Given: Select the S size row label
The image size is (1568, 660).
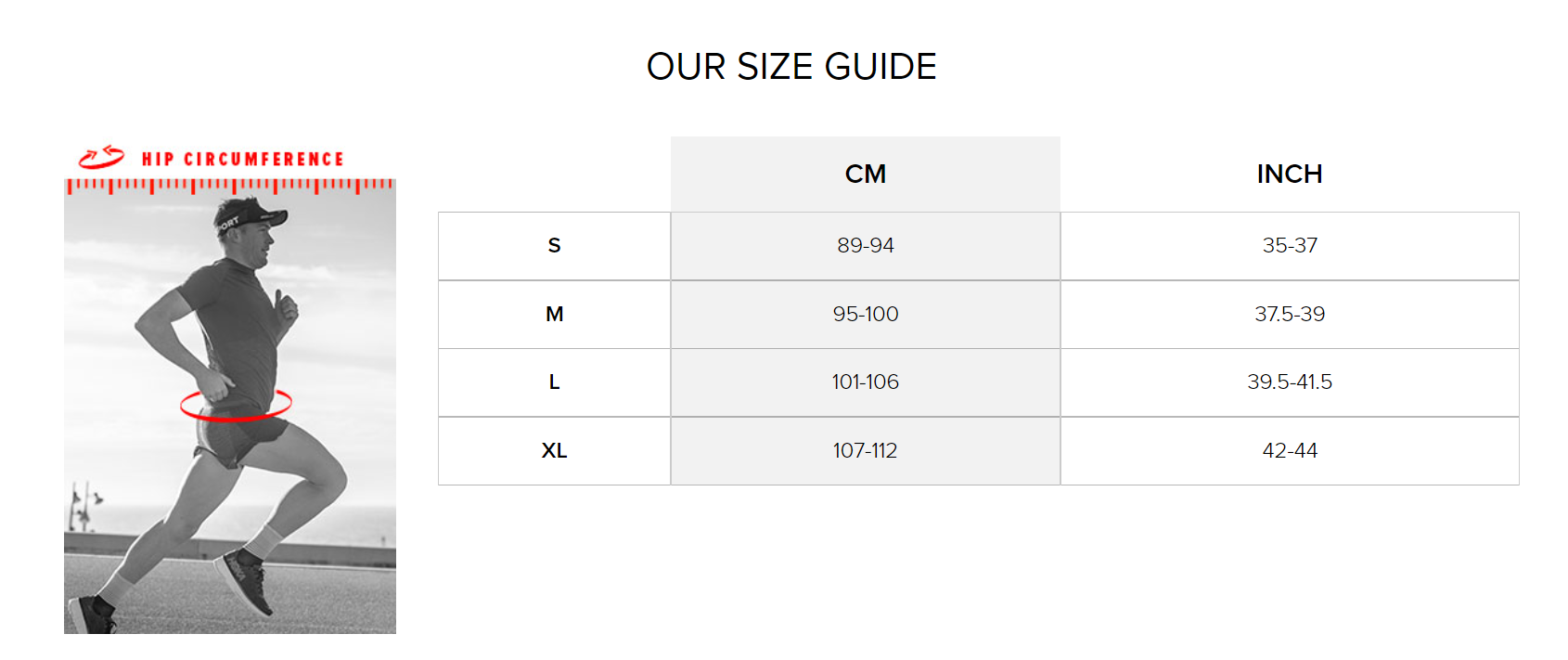Looking at the screenshot, I should point(554,246).
